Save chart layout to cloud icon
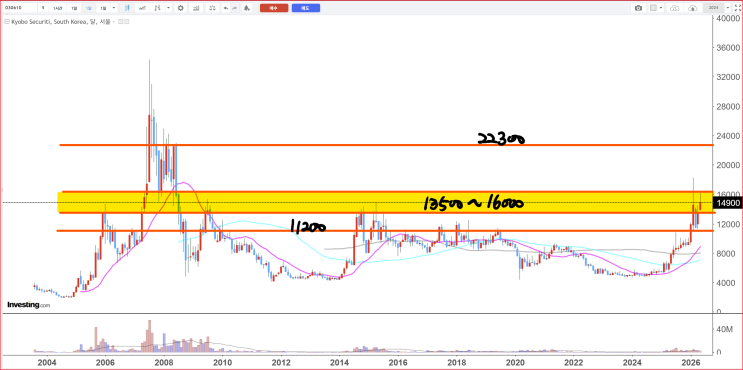743x370 pixels. point(693,8)
